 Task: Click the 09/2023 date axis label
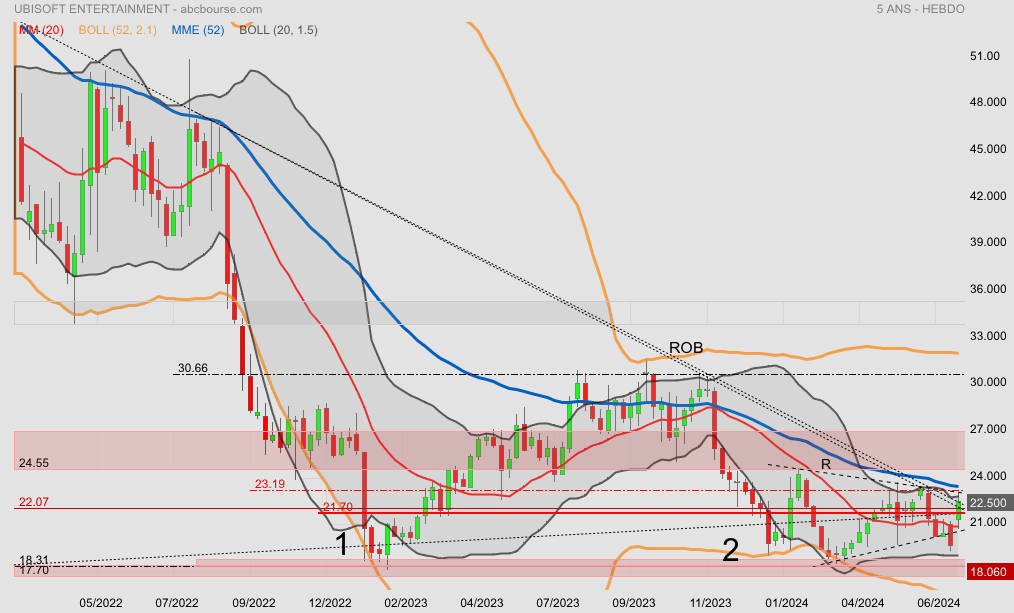[634, 603]
